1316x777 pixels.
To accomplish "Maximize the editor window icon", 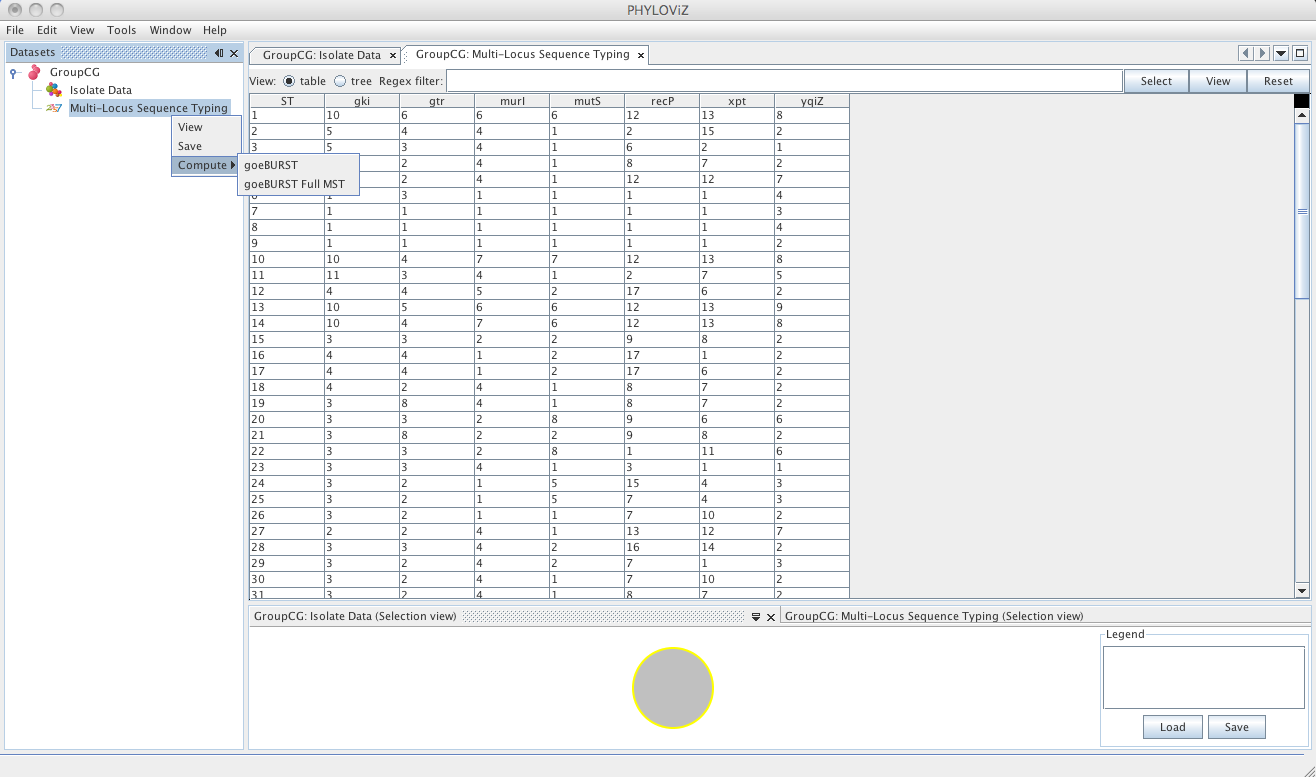I will [x=1300, y=53].
